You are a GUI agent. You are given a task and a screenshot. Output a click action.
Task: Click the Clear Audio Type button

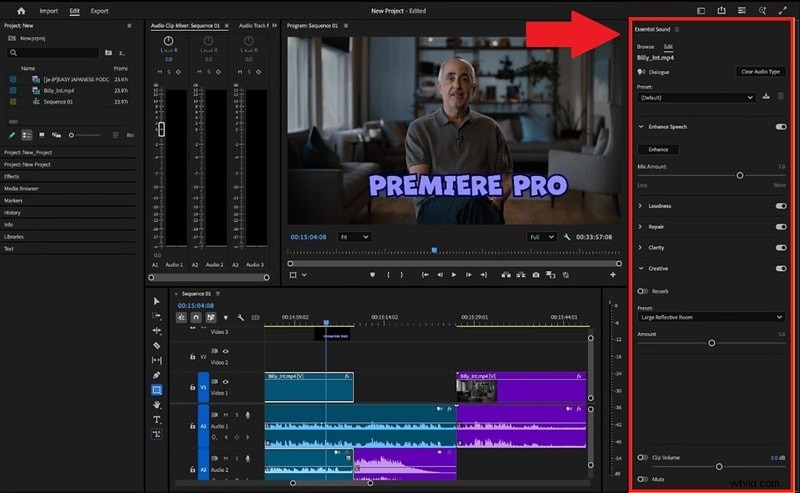click(x=760, y=71)
